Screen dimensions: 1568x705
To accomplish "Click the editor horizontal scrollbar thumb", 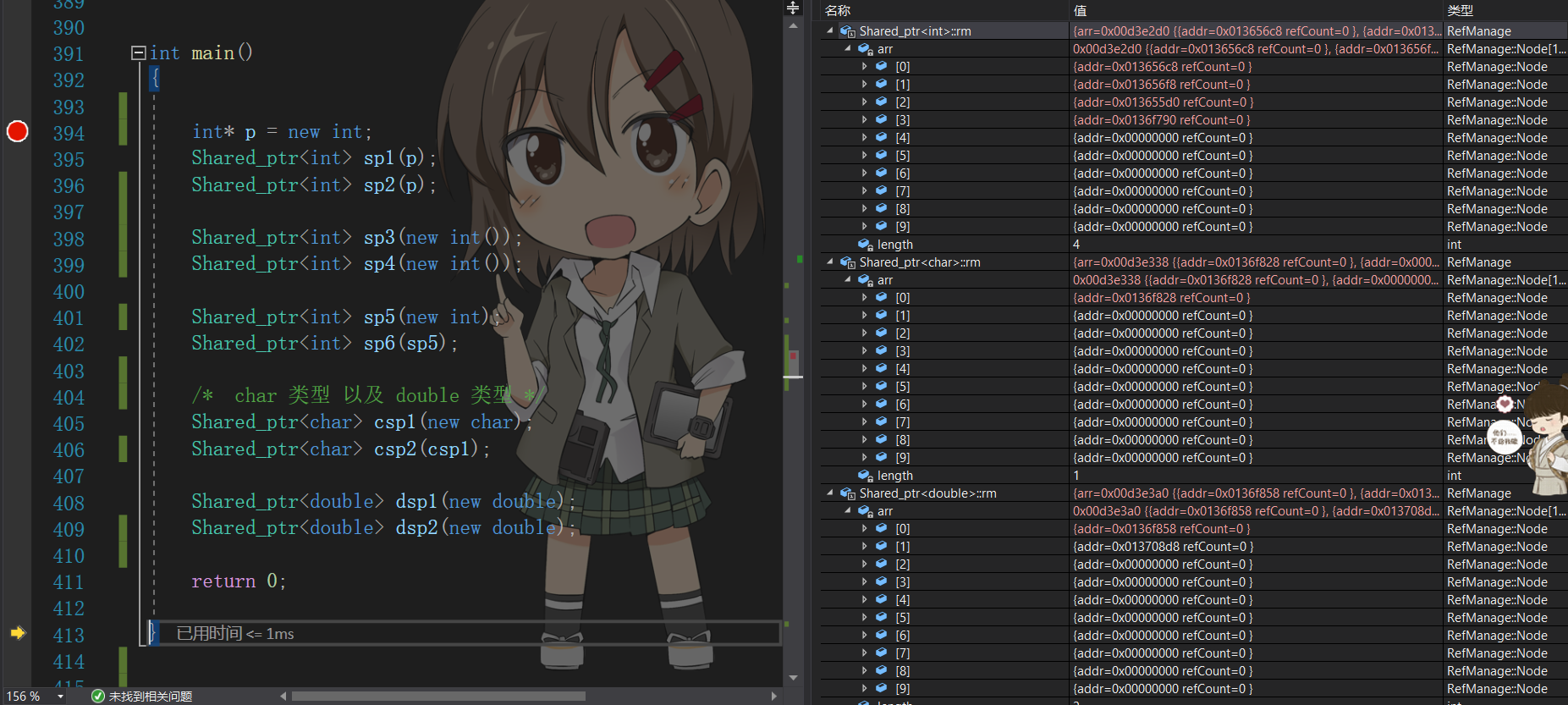I will [438, 697].
